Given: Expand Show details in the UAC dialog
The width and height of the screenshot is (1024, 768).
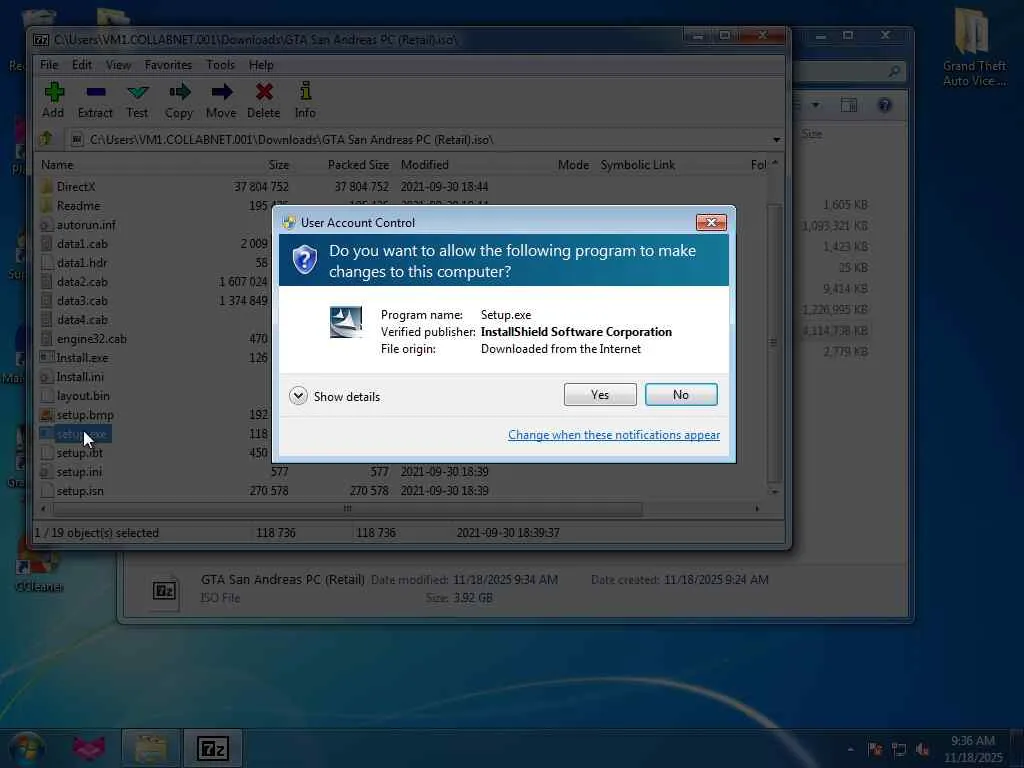Looking at the screenshot, I should coord(334,396).
